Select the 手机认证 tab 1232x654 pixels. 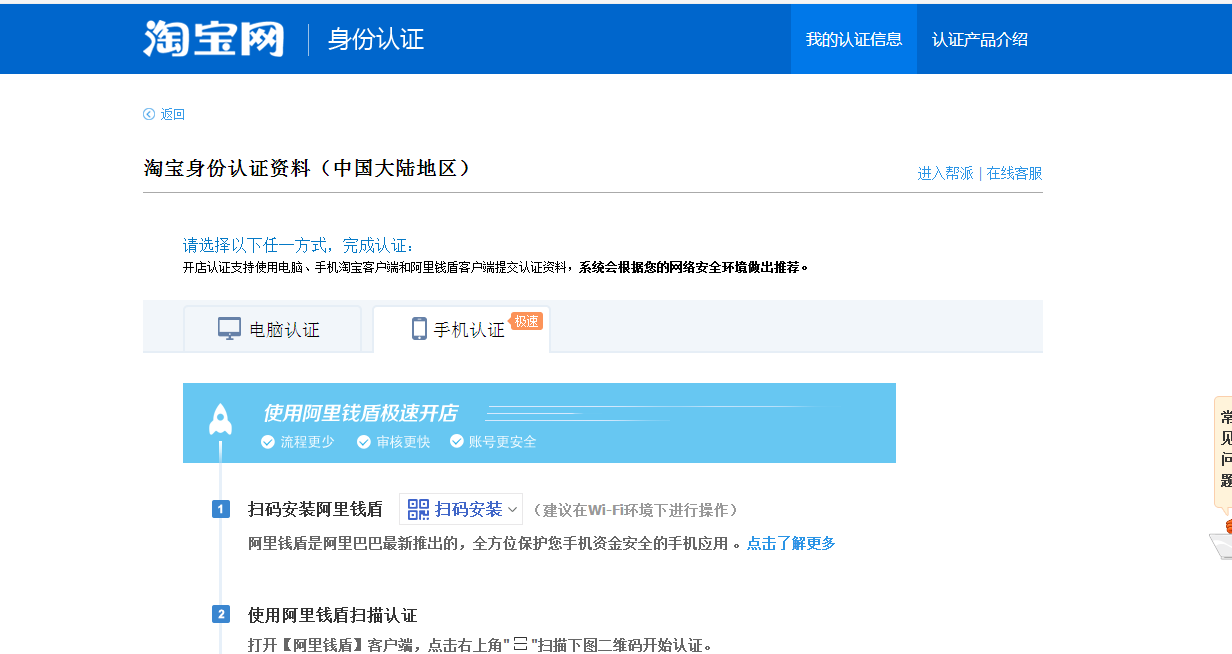point(461,329)
